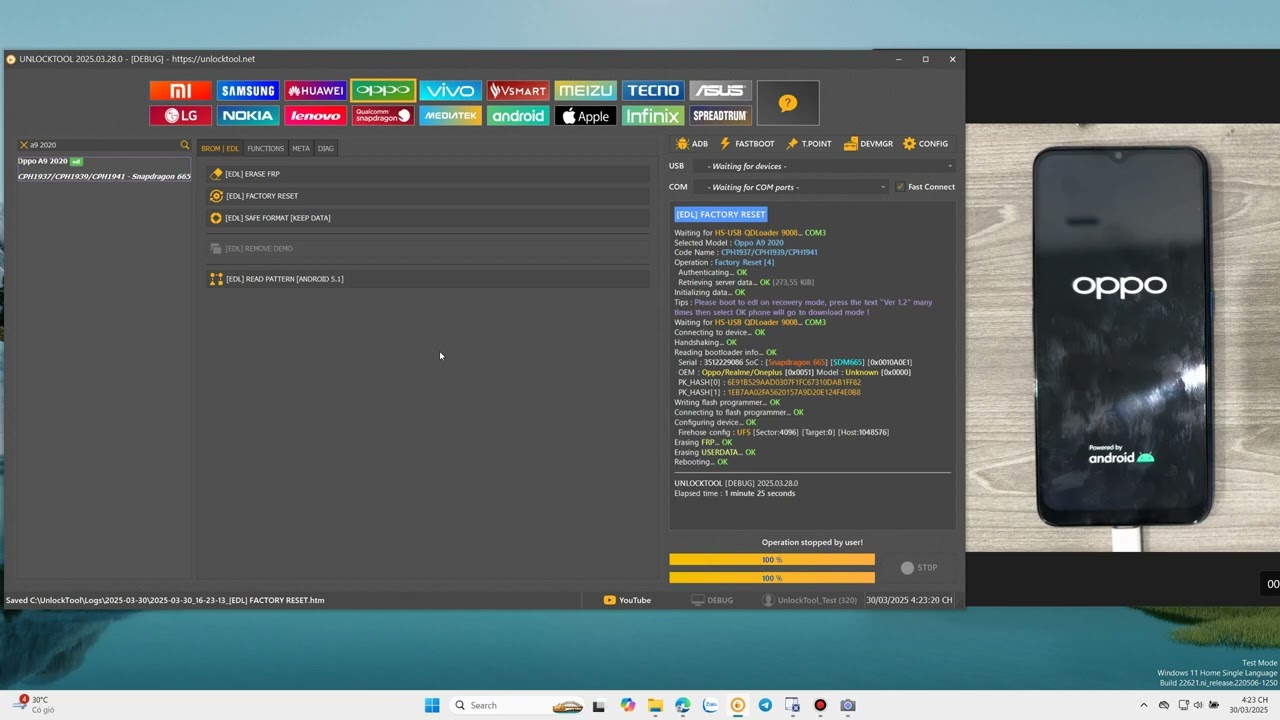Run [EDL] FACTORY RESET operation
Screen dimensions: 1280x720
point(429,196)
